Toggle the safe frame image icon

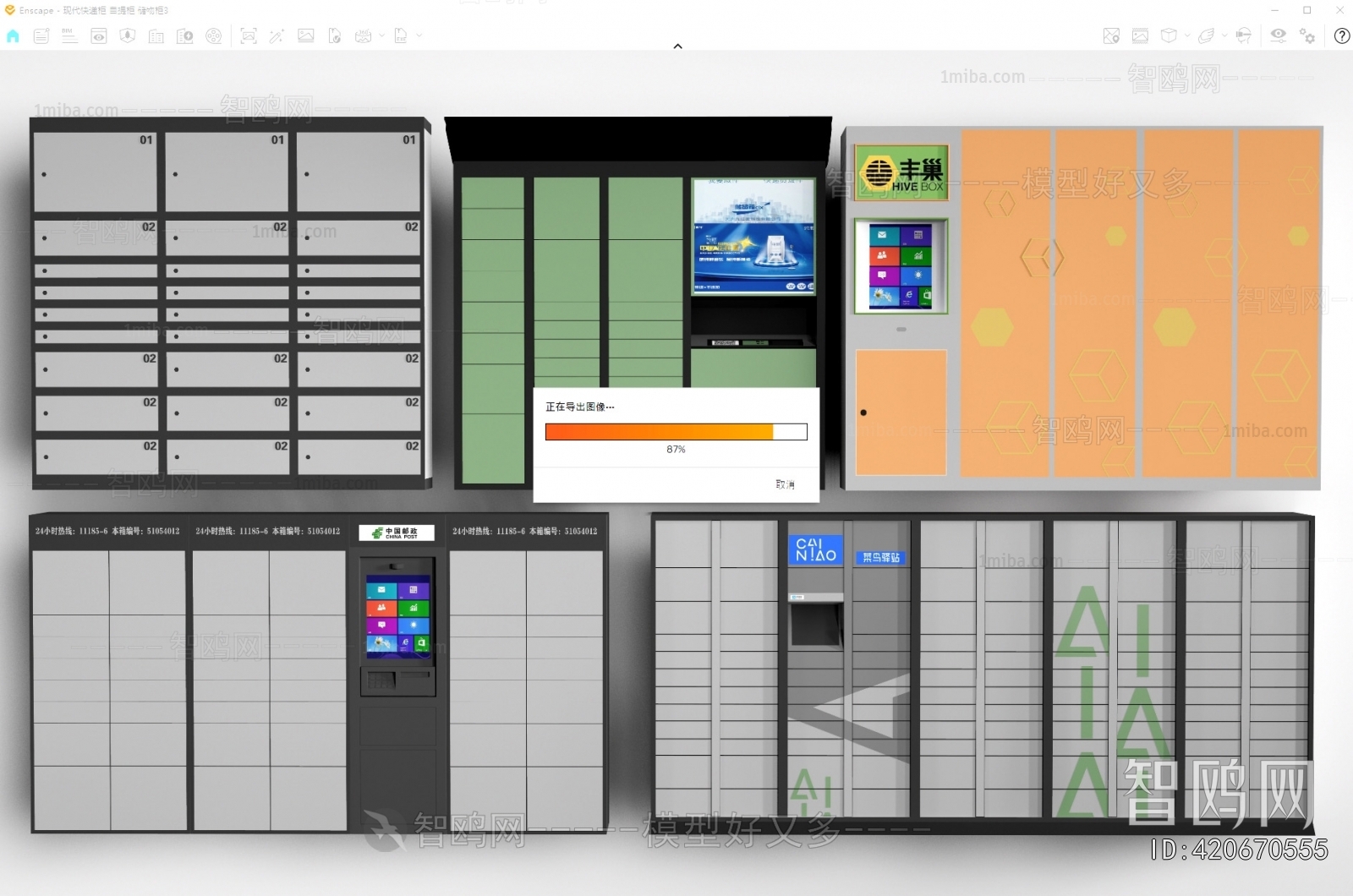click(x=1140, y=36)
